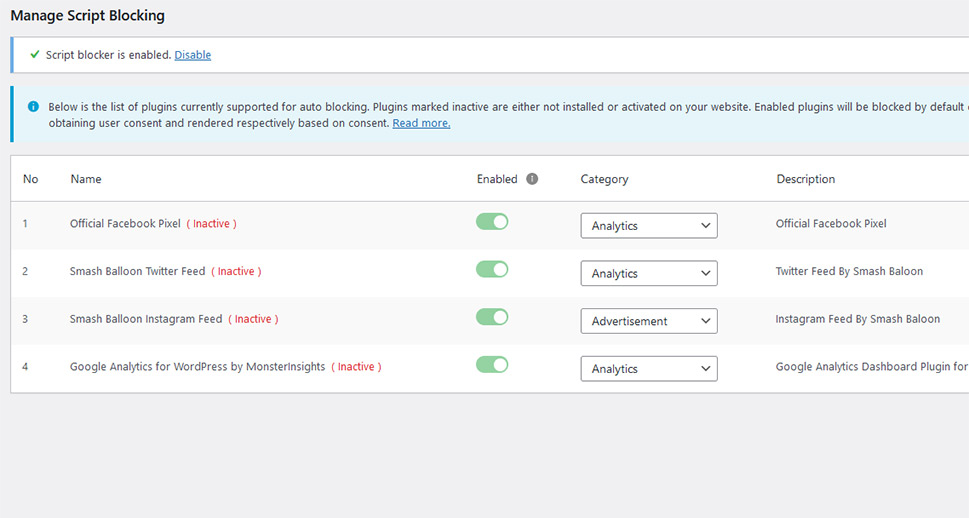Click the Category column header
969x518 pixels.
(x=604, y=179)
